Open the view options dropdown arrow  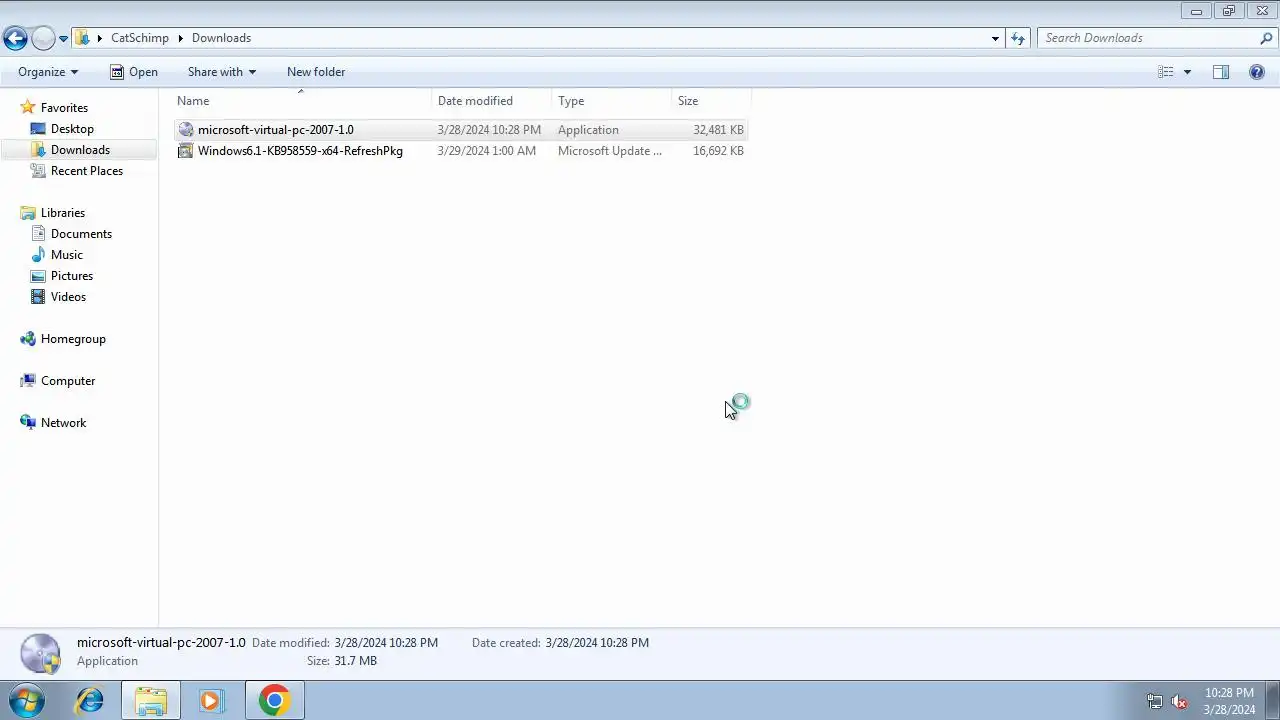click(1187, 72)
